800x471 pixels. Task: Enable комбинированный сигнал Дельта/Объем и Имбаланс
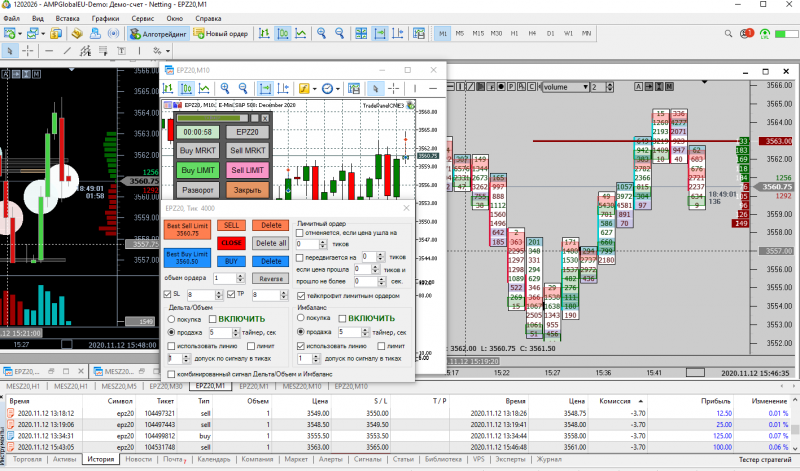coord(171,374)
